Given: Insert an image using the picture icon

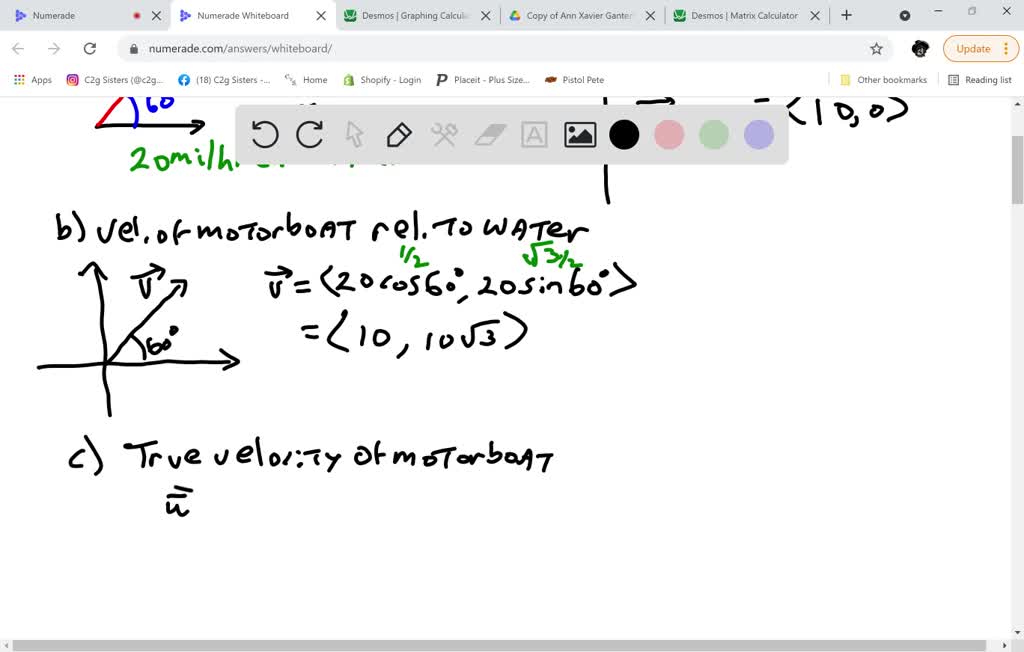Looking at the screenshot, I should [x=580, y=135].
